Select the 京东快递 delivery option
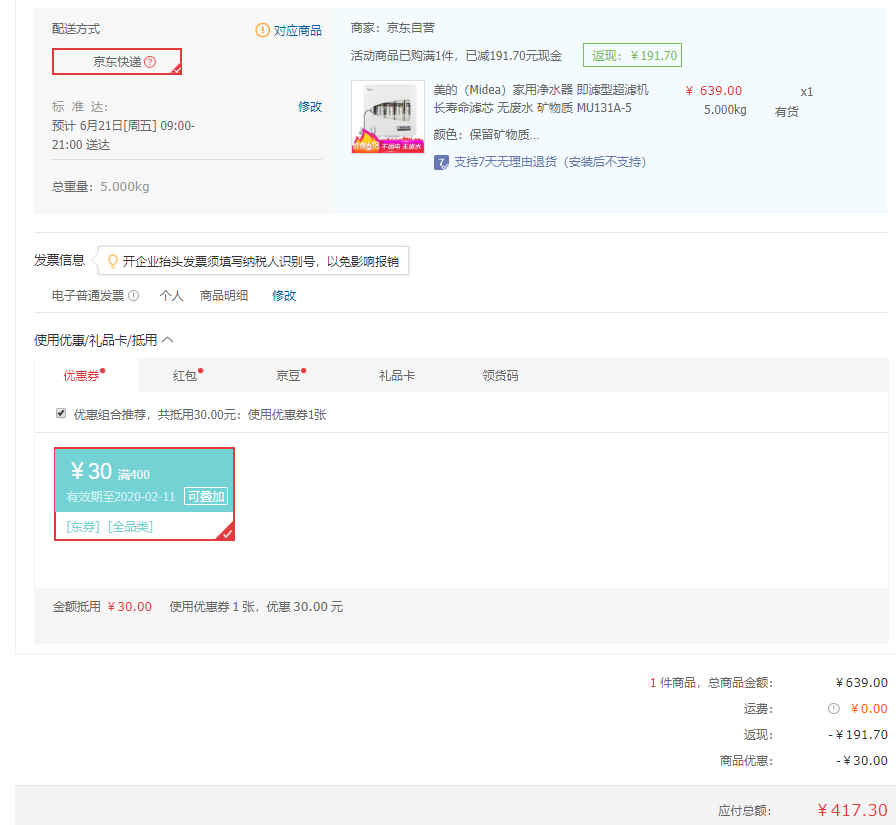This screenshot has height=825, width=896. [117, 62]
